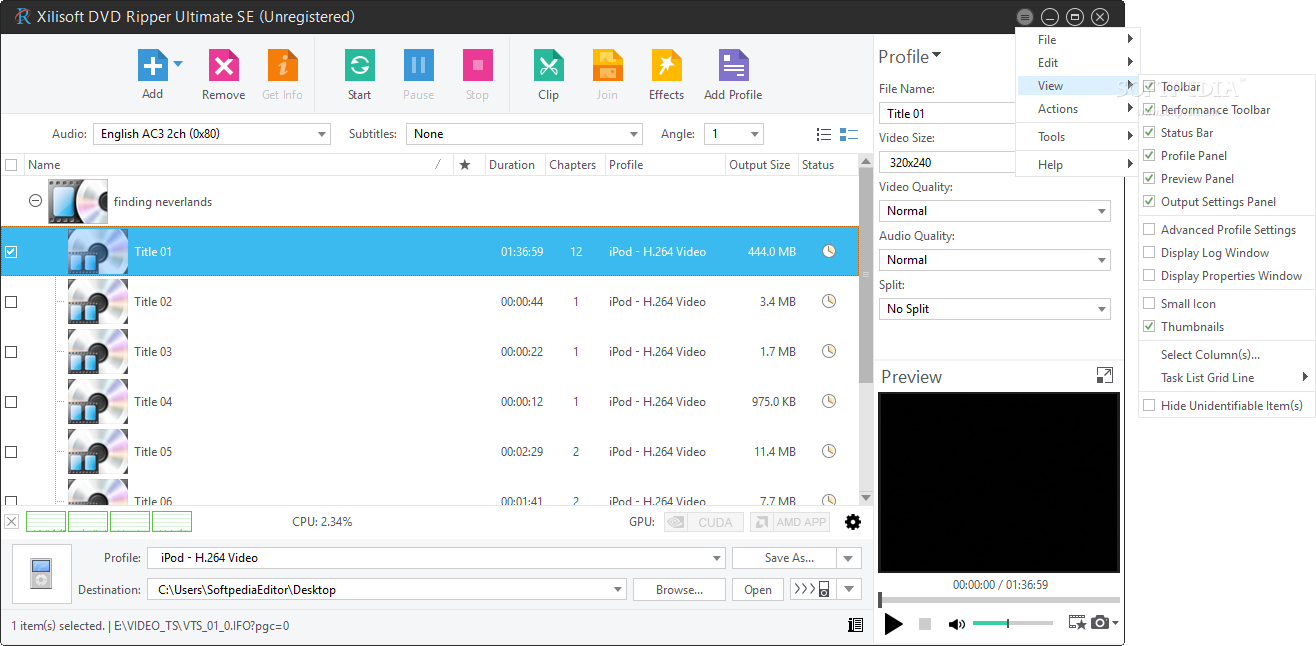Click the output-to-device arrow icon
Screen dimensions: 1316x646
click(x=811, y=589)
